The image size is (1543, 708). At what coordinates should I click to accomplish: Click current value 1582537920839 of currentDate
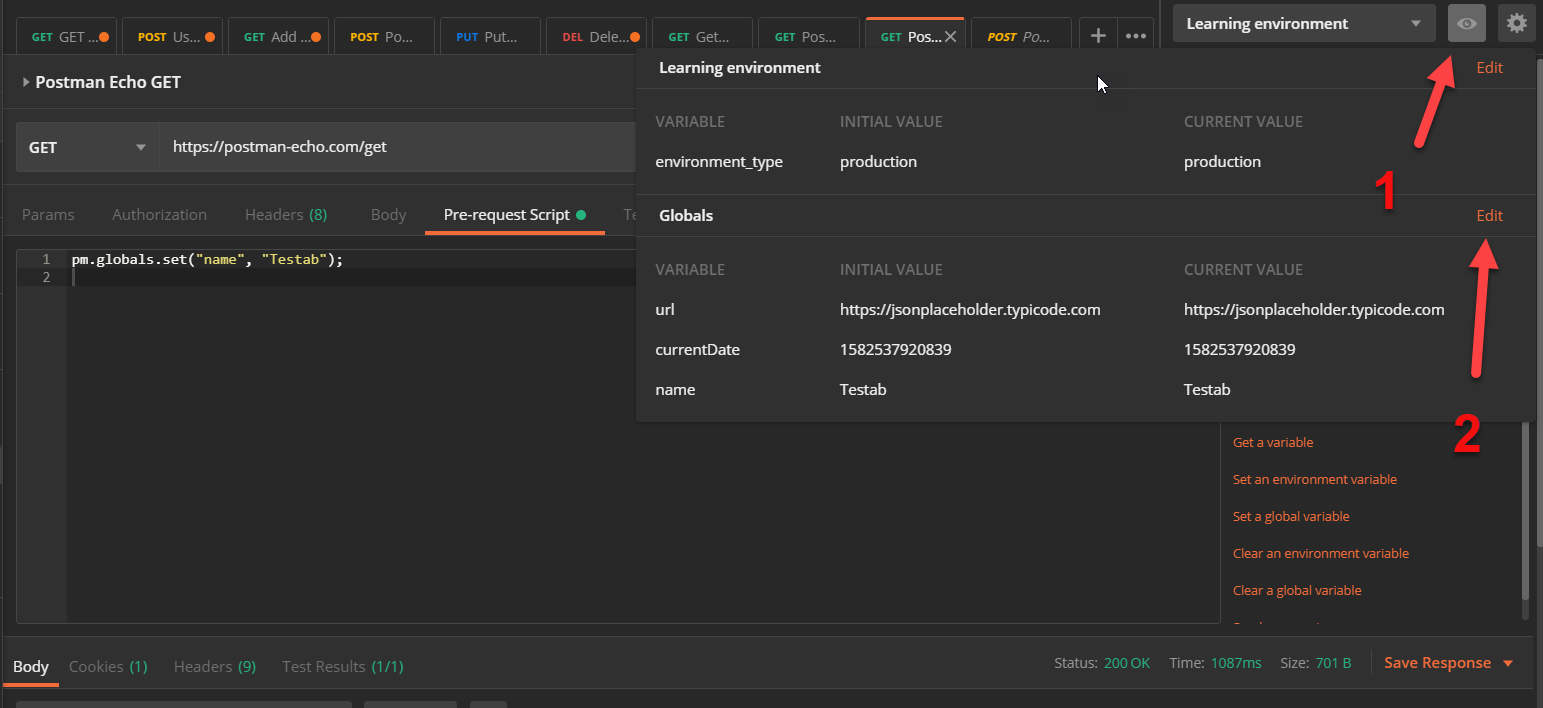click(1240, 349)
